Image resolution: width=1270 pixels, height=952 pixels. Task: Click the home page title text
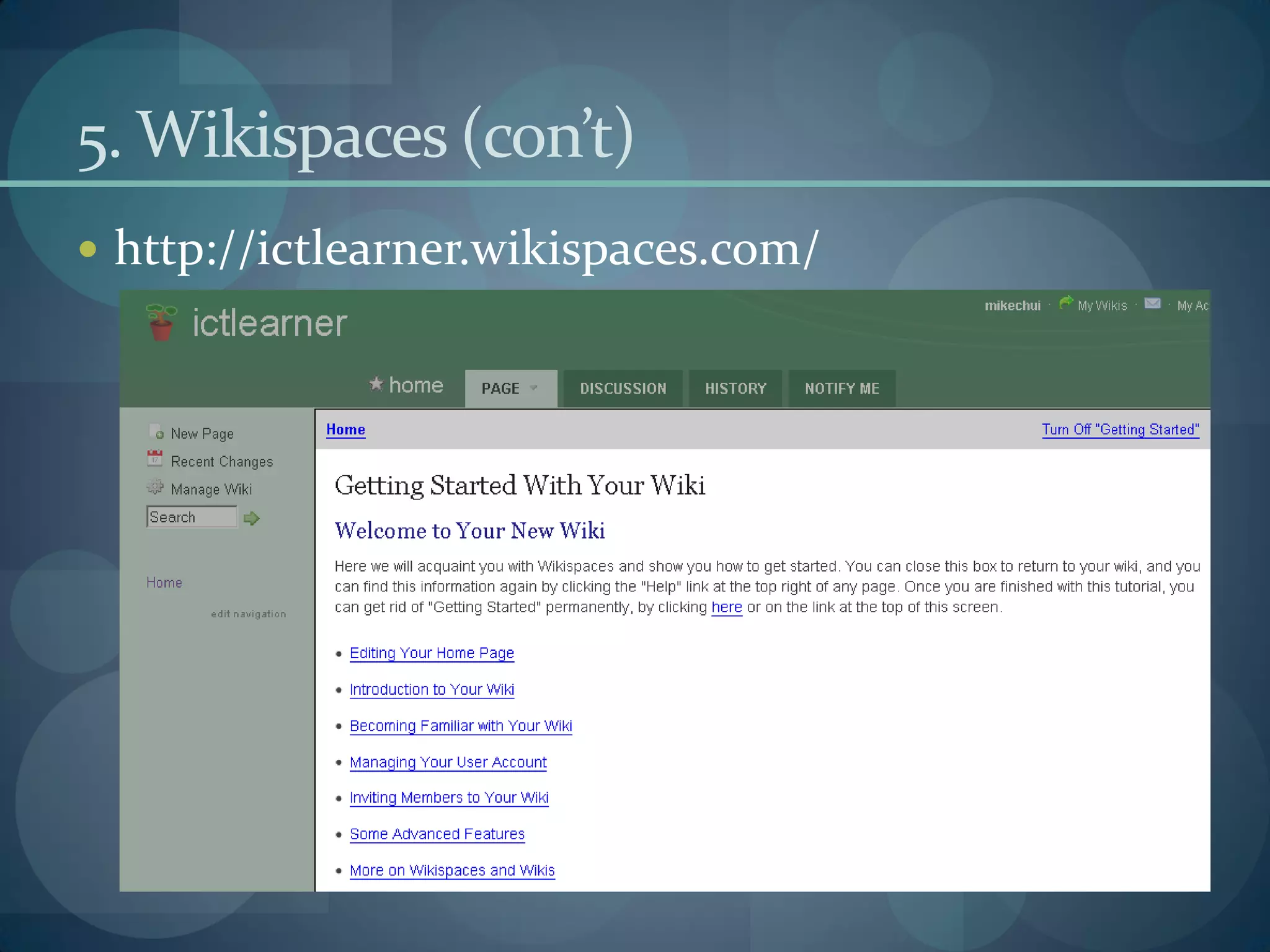(416, 385)
